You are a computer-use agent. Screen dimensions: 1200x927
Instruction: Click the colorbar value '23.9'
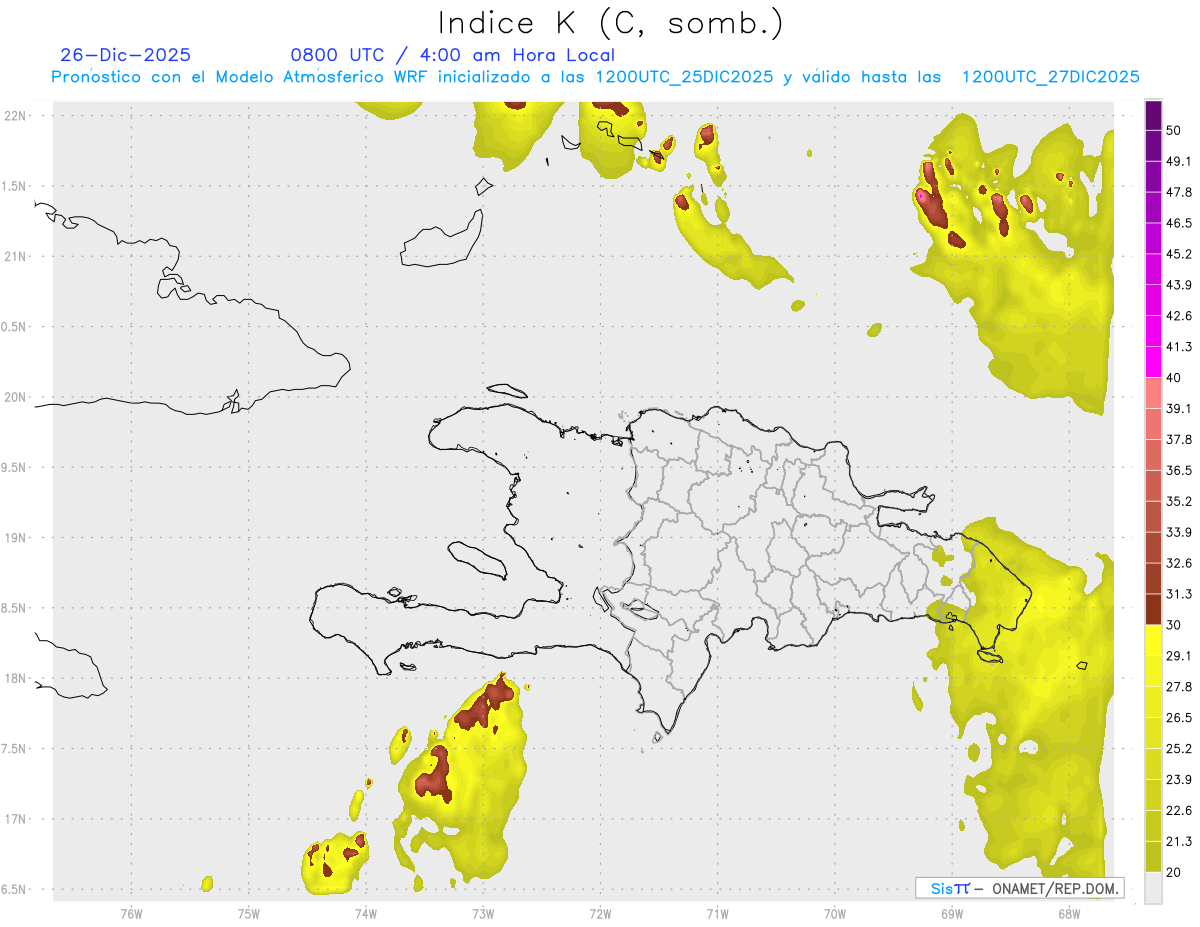pyautogui.click(x=1178, y=780)
